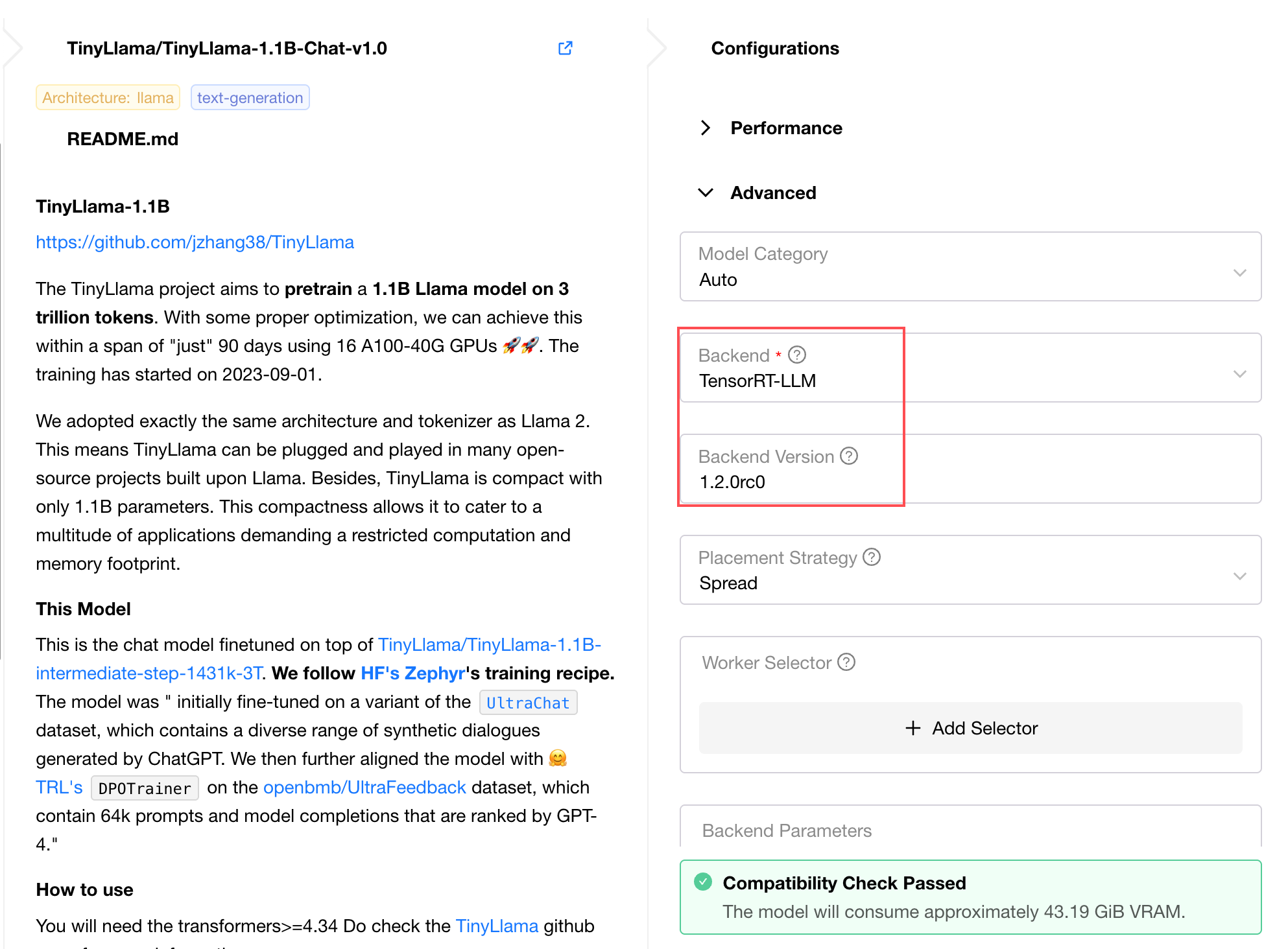Follow the HF's Zephyr link
The image size is (1288, 949).
coord(412,673)
